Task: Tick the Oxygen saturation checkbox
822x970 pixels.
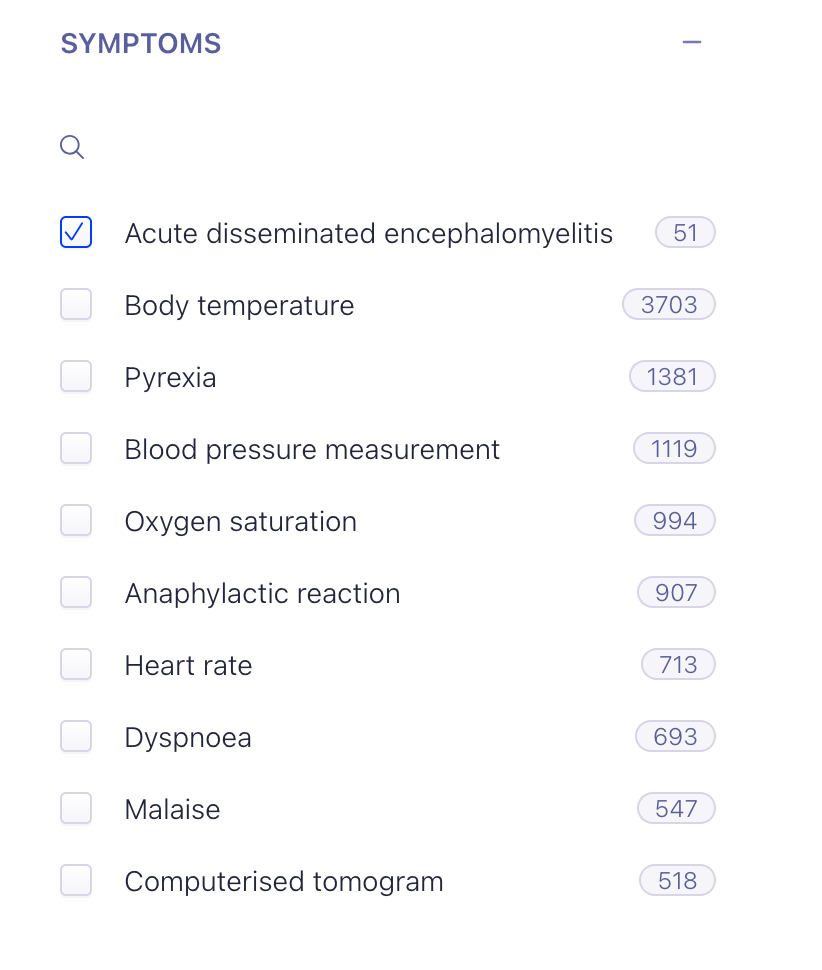Action: pyautogui.click(x=76, y=521)
